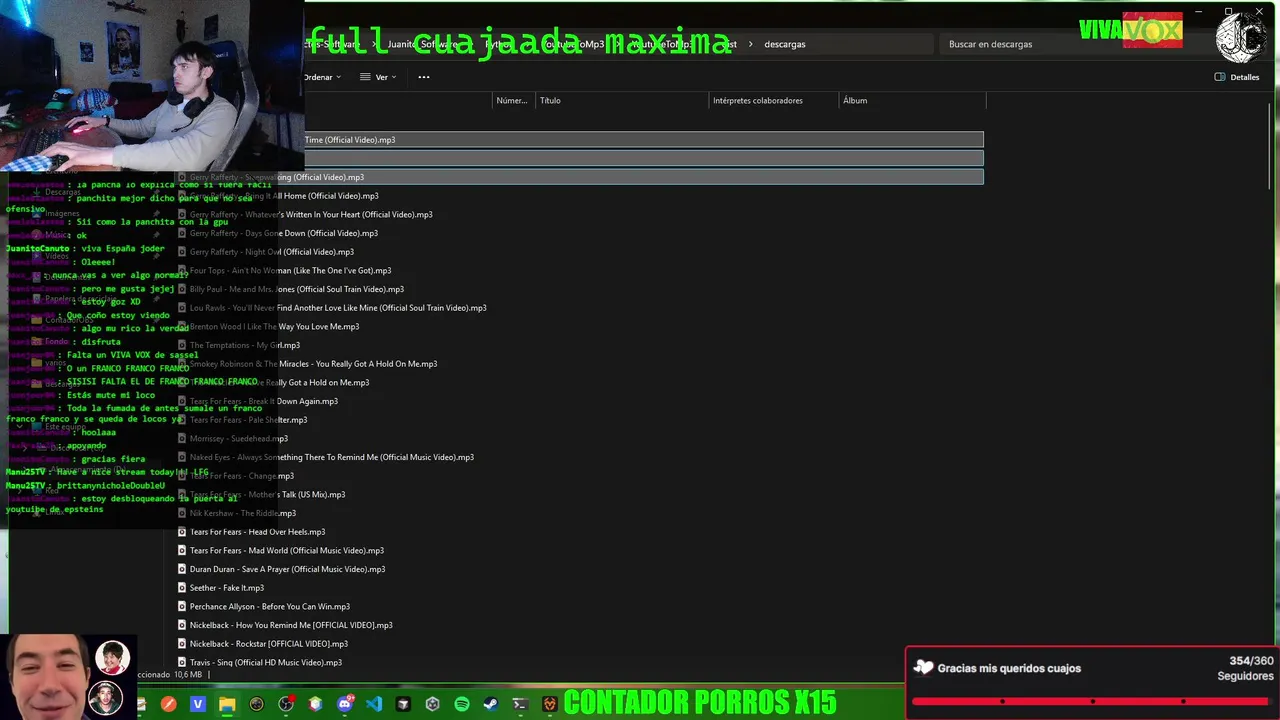The height and width of the screenshot is (720, 1280).
Task: Click mp3 icon beside Duran Duran - Save A Prayer
Action: click(x=182, y=569)
